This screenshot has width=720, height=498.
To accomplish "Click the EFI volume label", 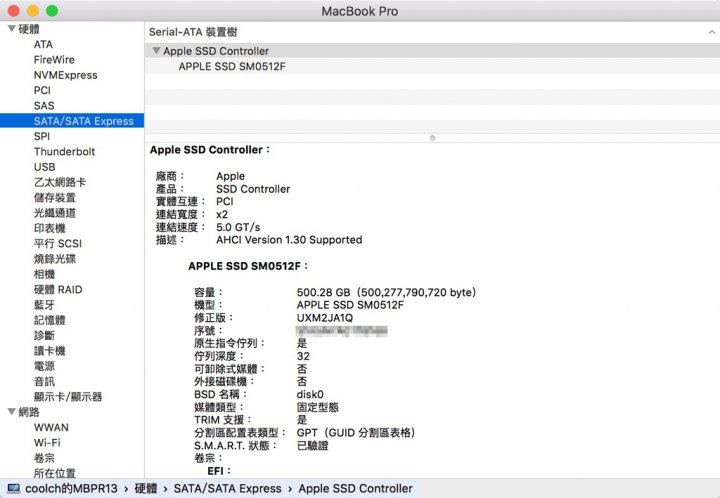I will [219, 470].
